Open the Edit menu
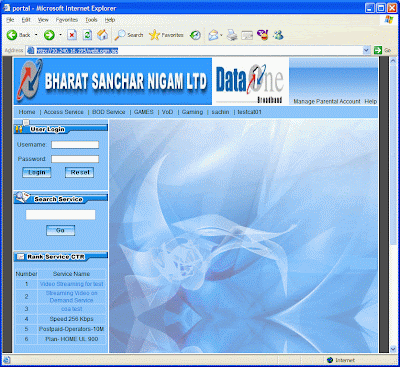Screen dimensions: 400x367 point(26,20)
